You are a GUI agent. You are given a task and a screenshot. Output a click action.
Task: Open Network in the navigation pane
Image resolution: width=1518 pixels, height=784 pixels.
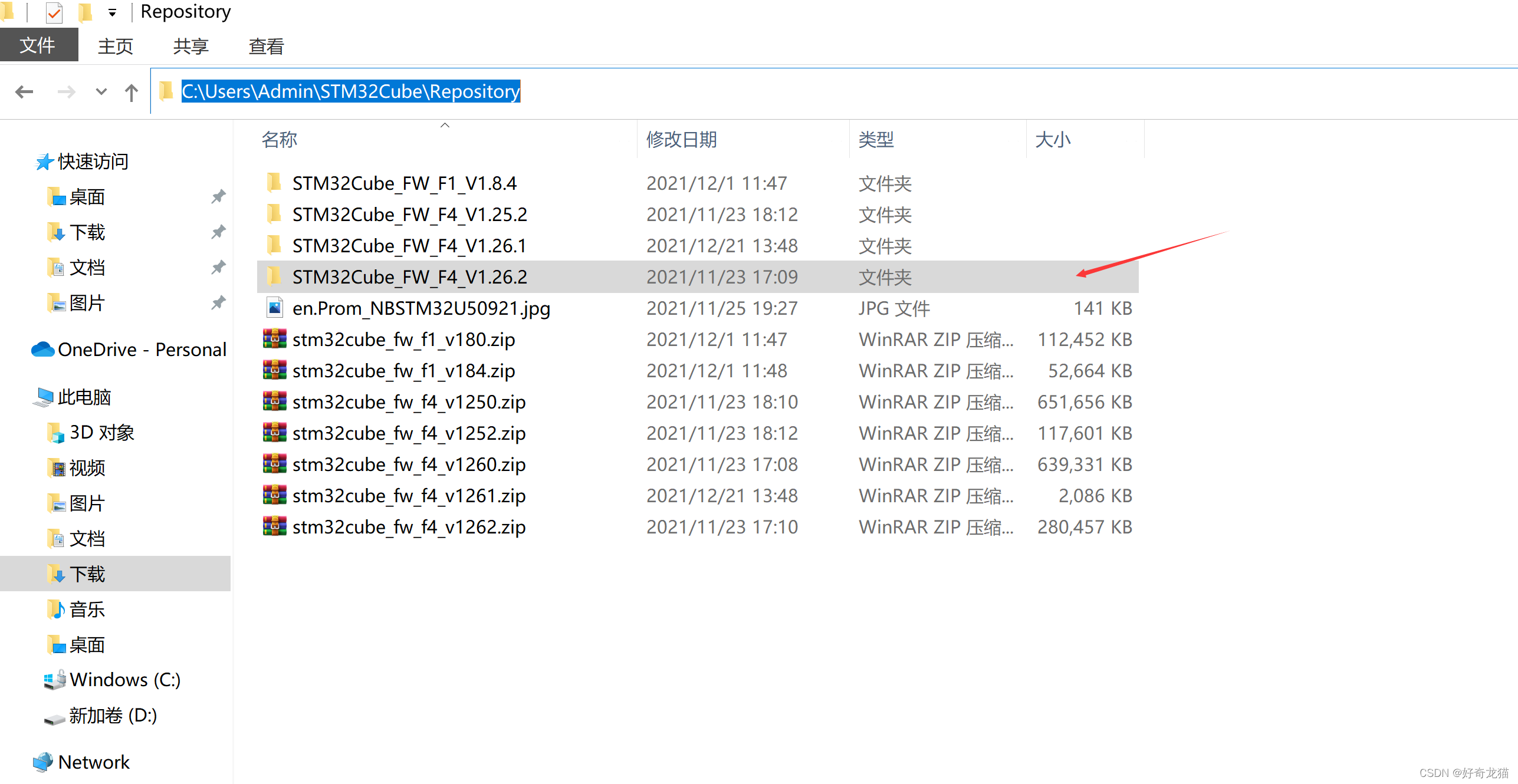pos(93,762)
